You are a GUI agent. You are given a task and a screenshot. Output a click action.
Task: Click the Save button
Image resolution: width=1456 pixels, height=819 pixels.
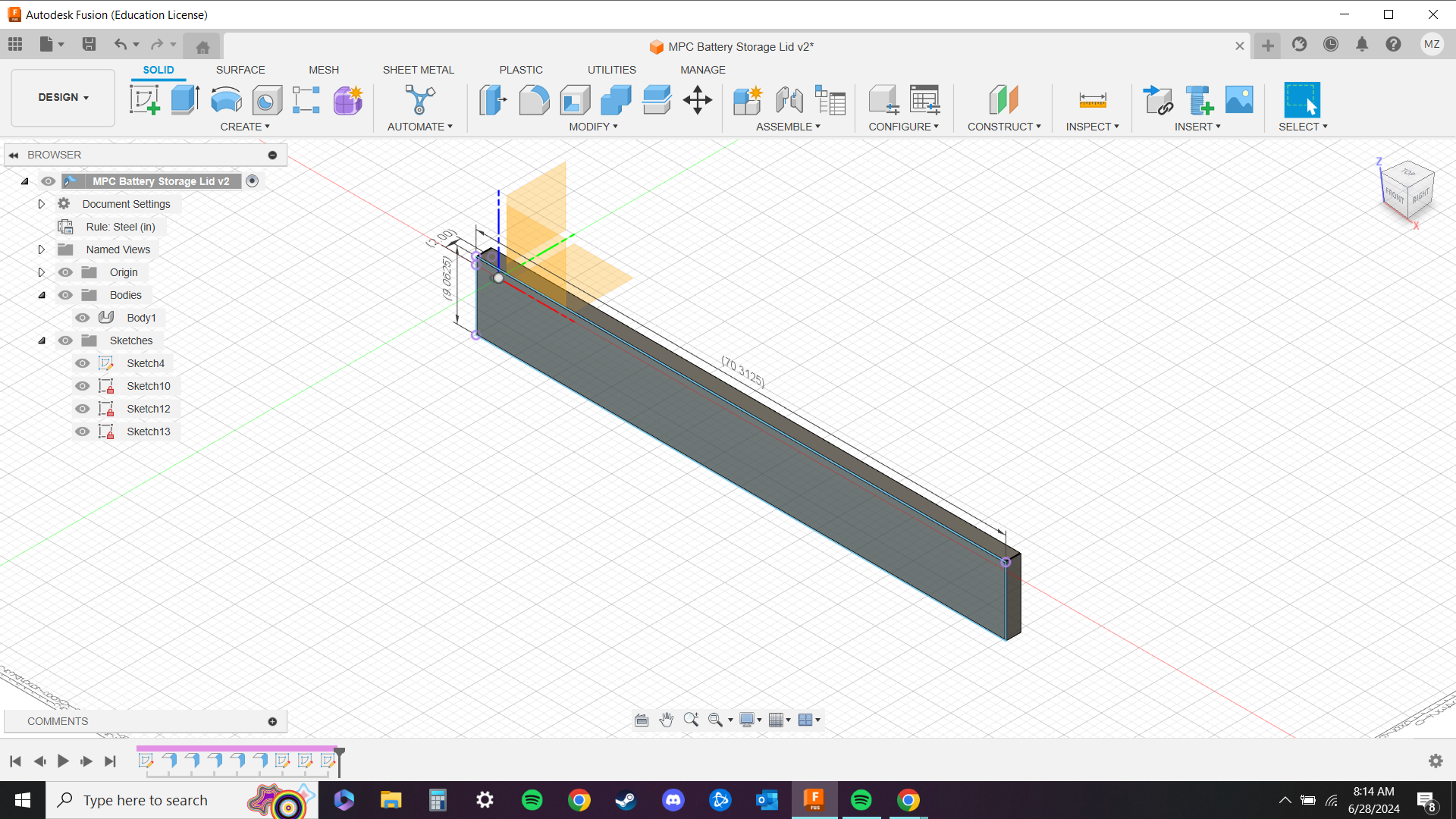click(x=89, y=45)
